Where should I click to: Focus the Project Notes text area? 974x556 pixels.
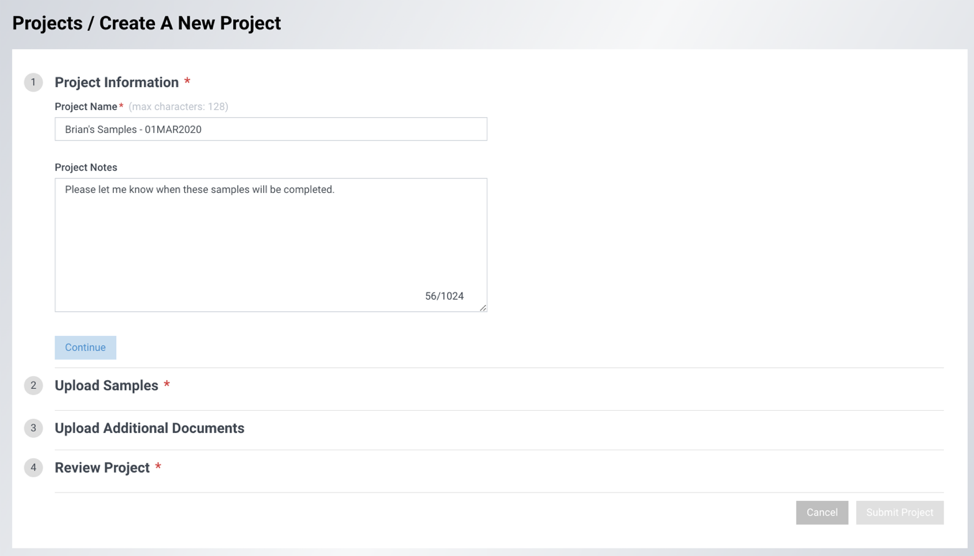click(x=271, y=245)
